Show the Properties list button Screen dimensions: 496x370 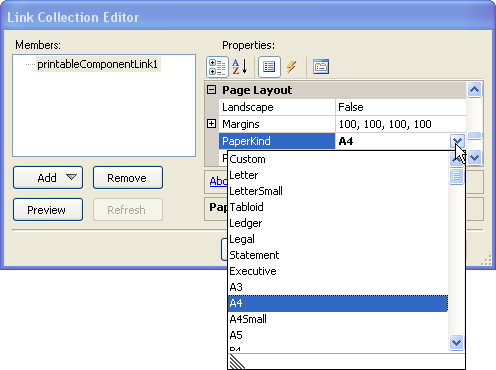[x=269, y=67]
